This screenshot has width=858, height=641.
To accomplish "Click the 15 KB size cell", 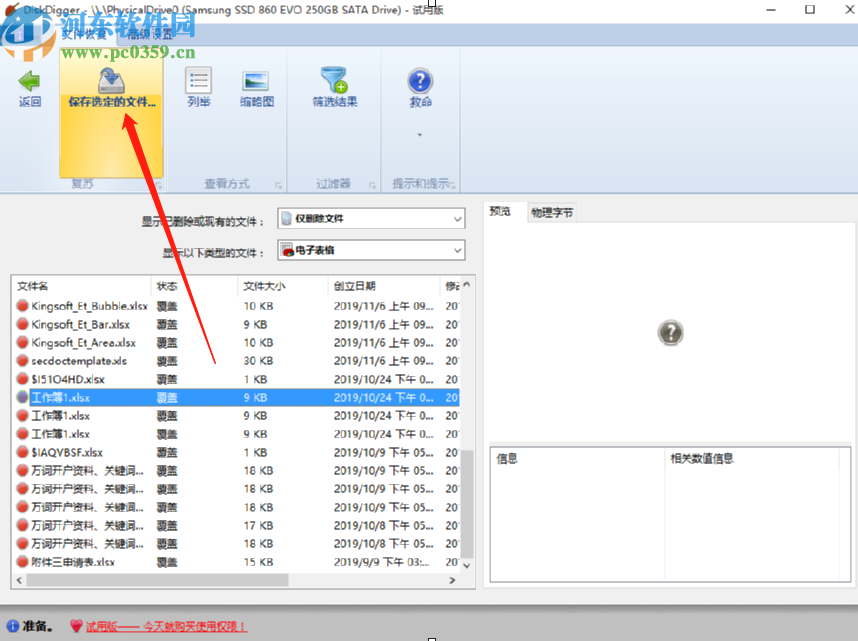I will (258, 562).
